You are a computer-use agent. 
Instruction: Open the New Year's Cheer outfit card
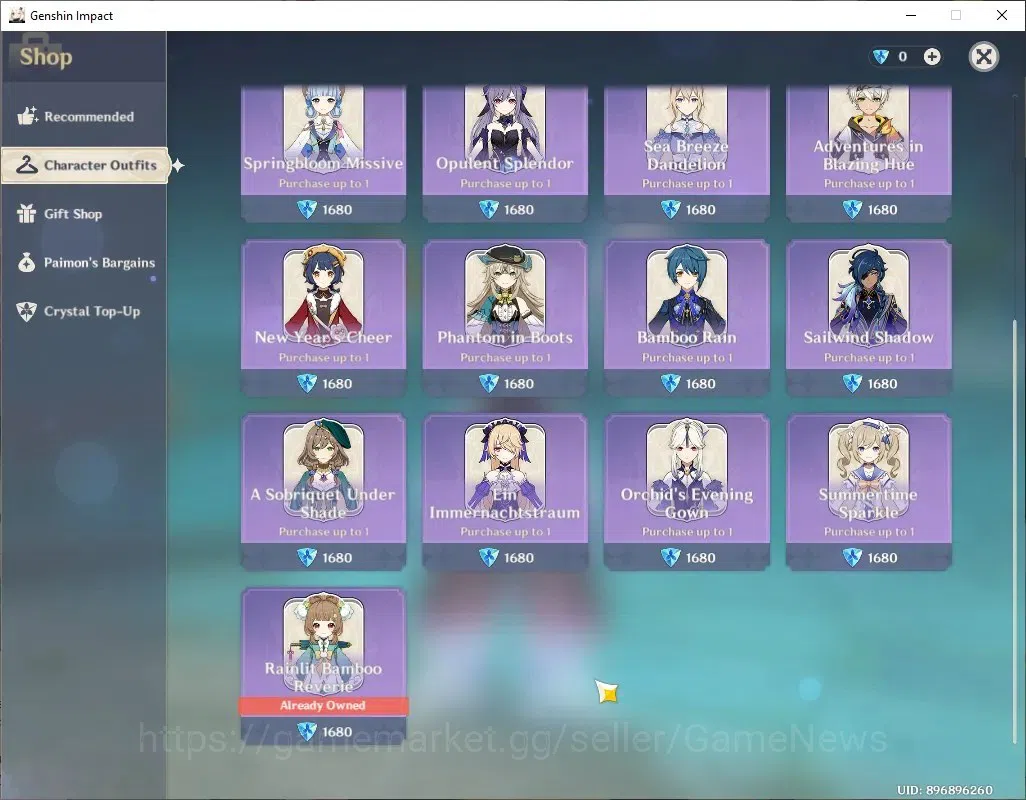323,318
